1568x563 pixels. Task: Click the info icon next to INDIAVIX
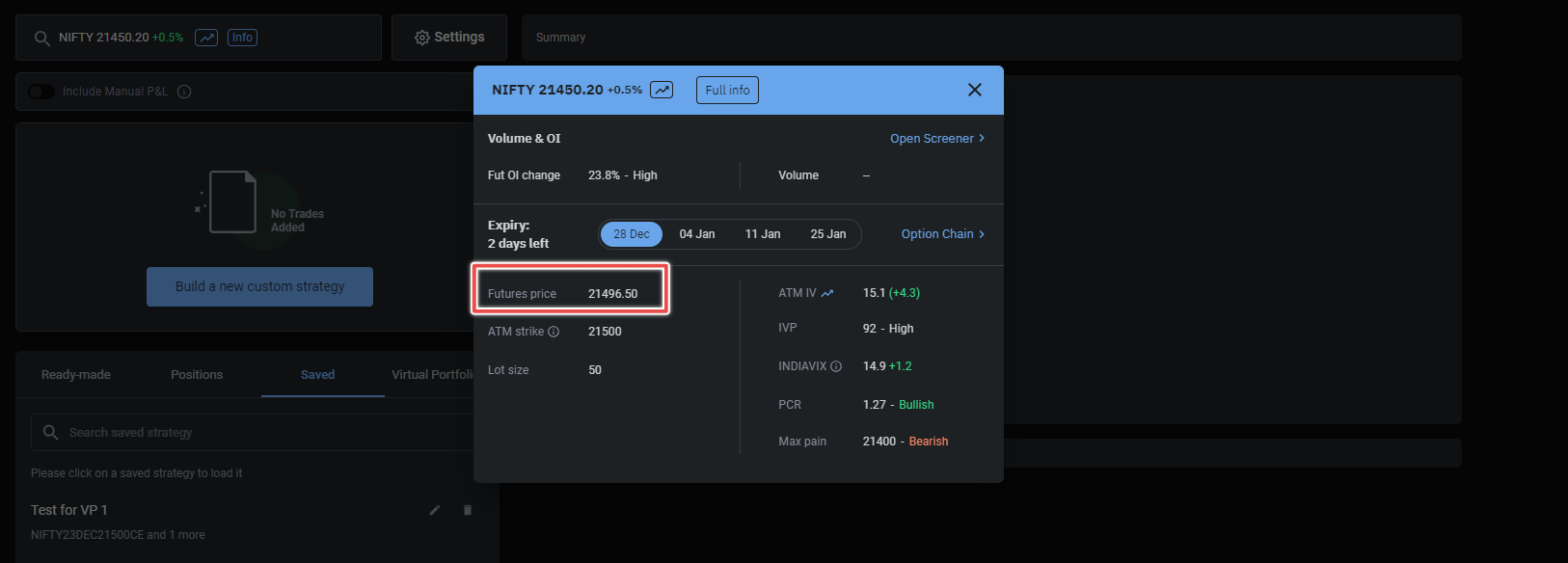coord(836,366)
